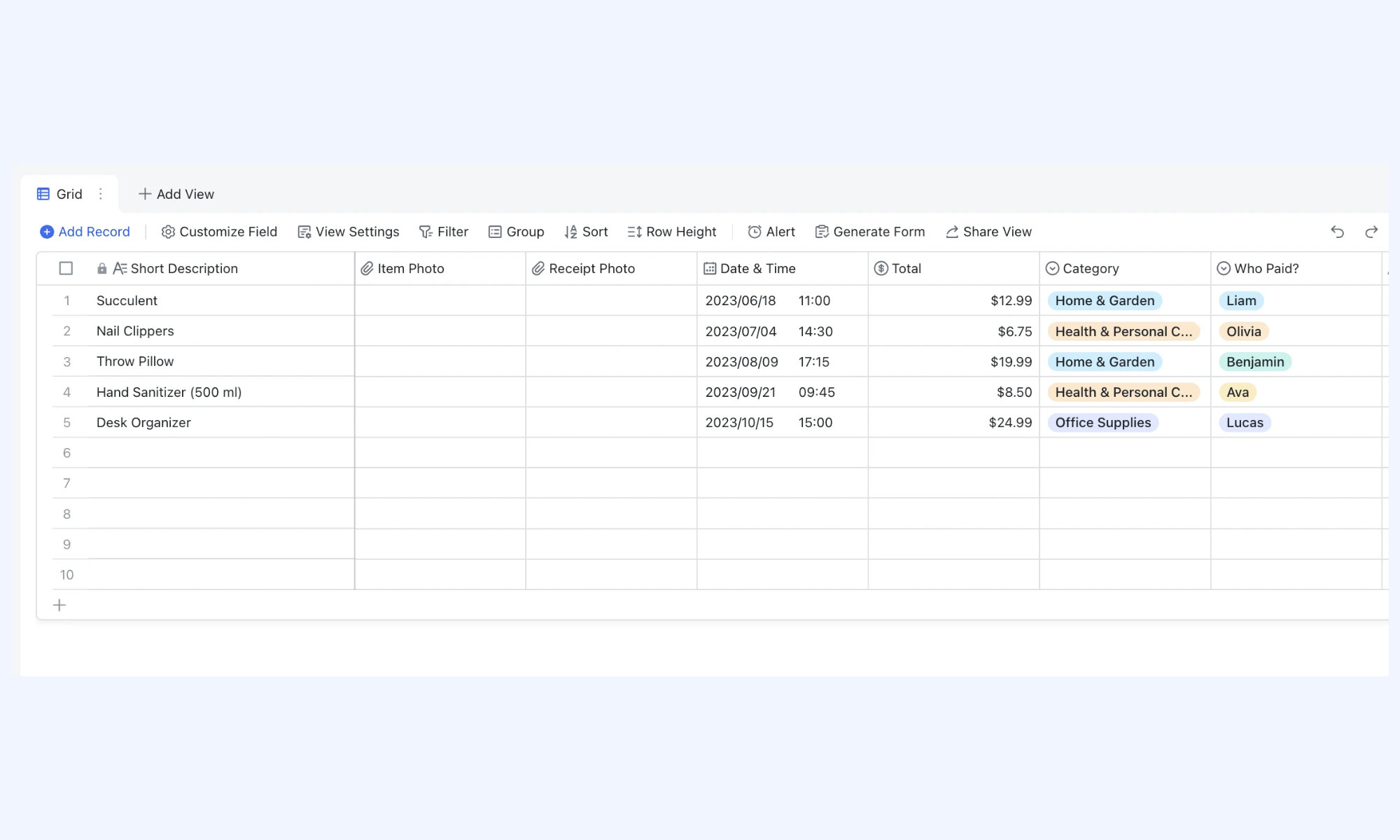Click the lock icon on Short Description
Image resolution: width=1400 pixels, height=840 pixels.
[x=102, y=269]
